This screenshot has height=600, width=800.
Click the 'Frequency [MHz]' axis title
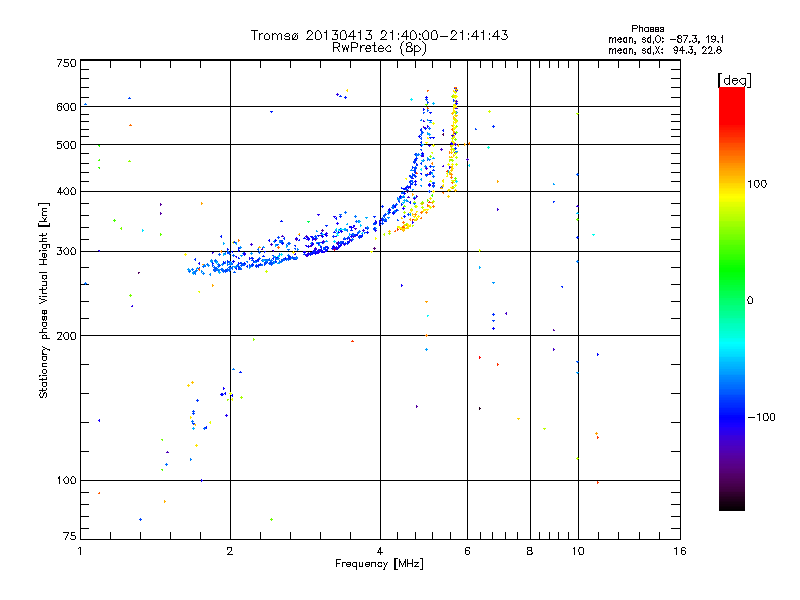(x=379, y=564)
